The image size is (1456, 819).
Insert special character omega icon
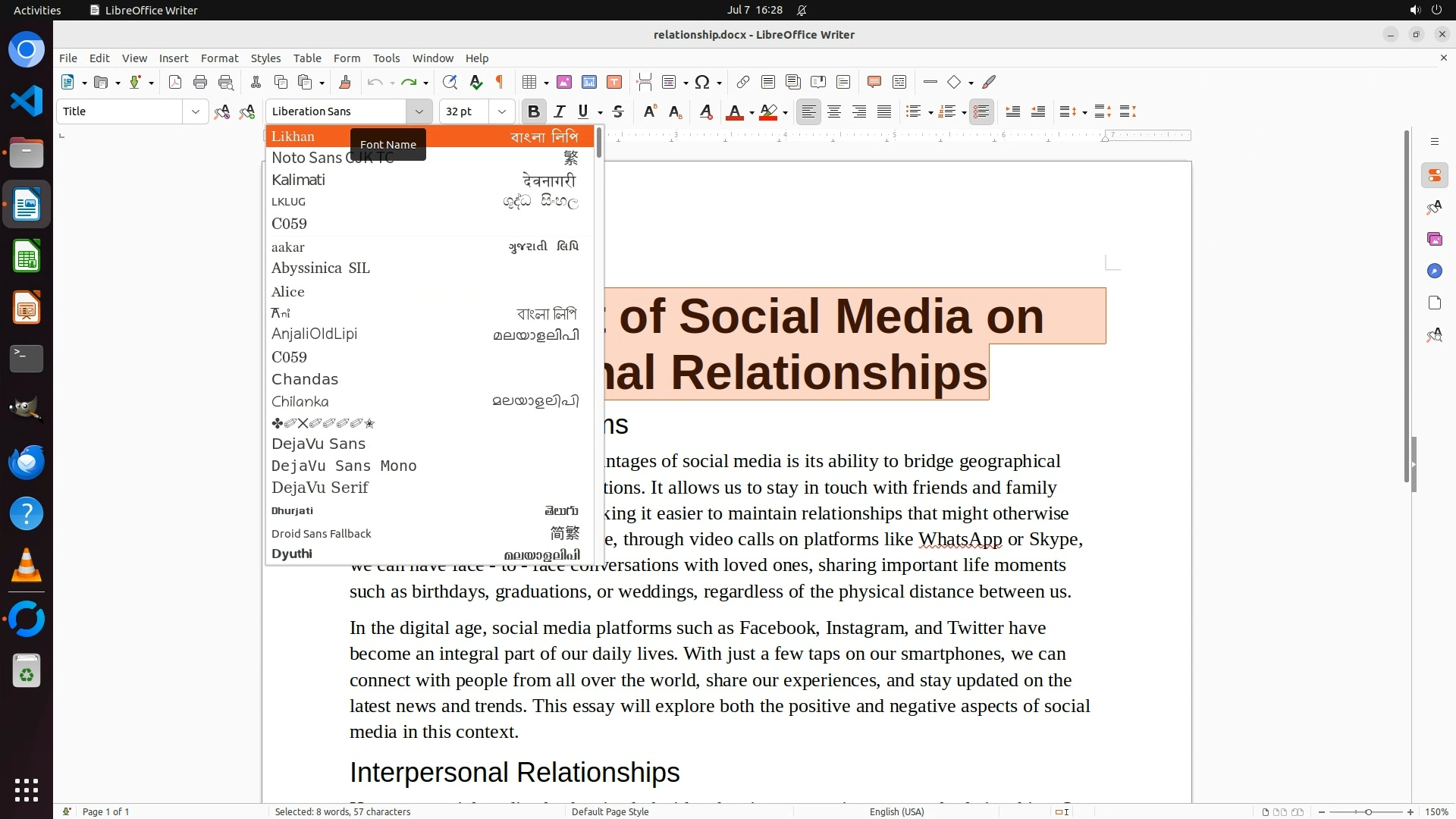click(x=702, y=82)
